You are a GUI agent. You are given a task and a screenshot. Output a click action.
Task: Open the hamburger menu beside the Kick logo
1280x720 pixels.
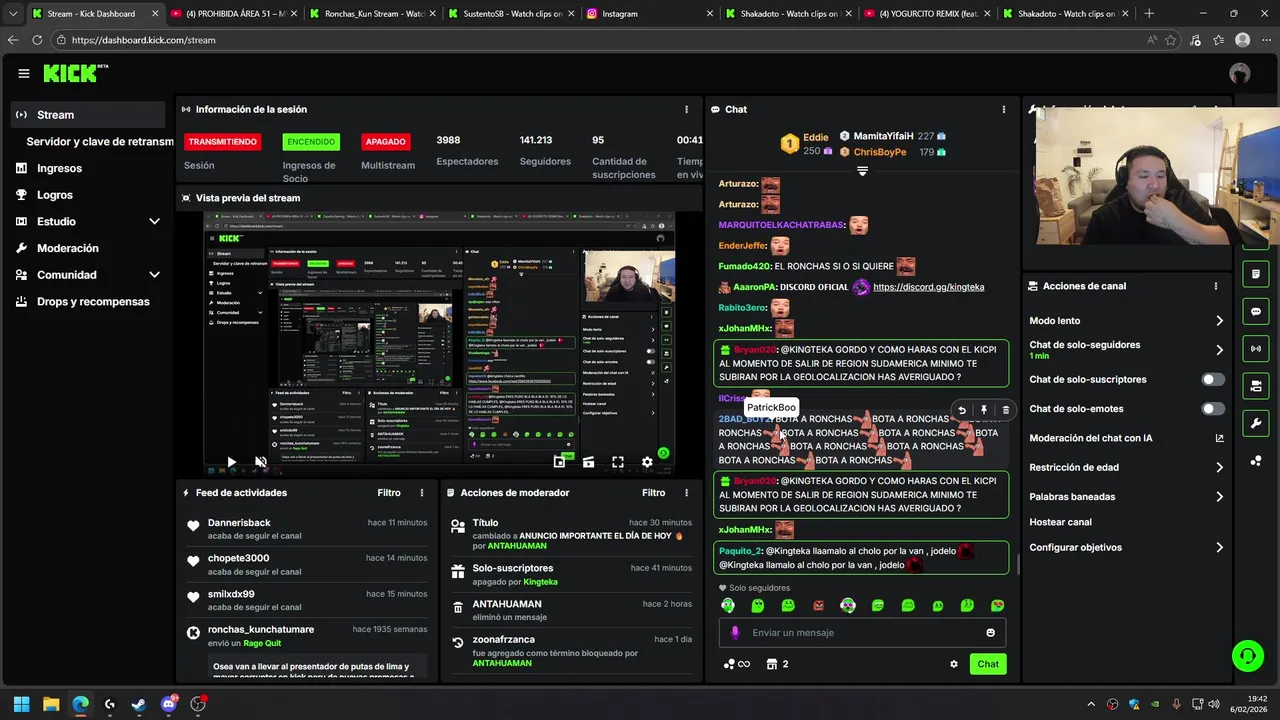tap(24, 73)
